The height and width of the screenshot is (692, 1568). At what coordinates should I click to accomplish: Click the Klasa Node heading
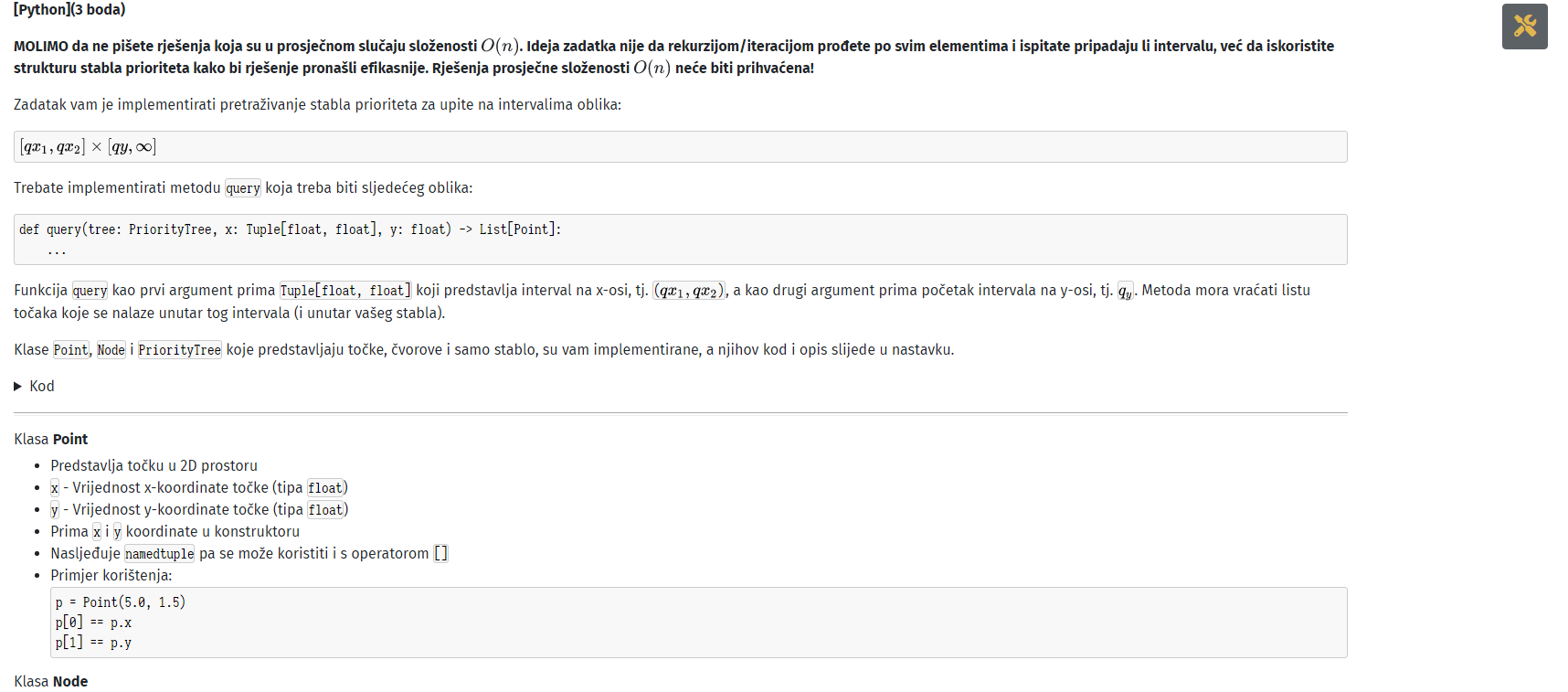coord(51,682)
